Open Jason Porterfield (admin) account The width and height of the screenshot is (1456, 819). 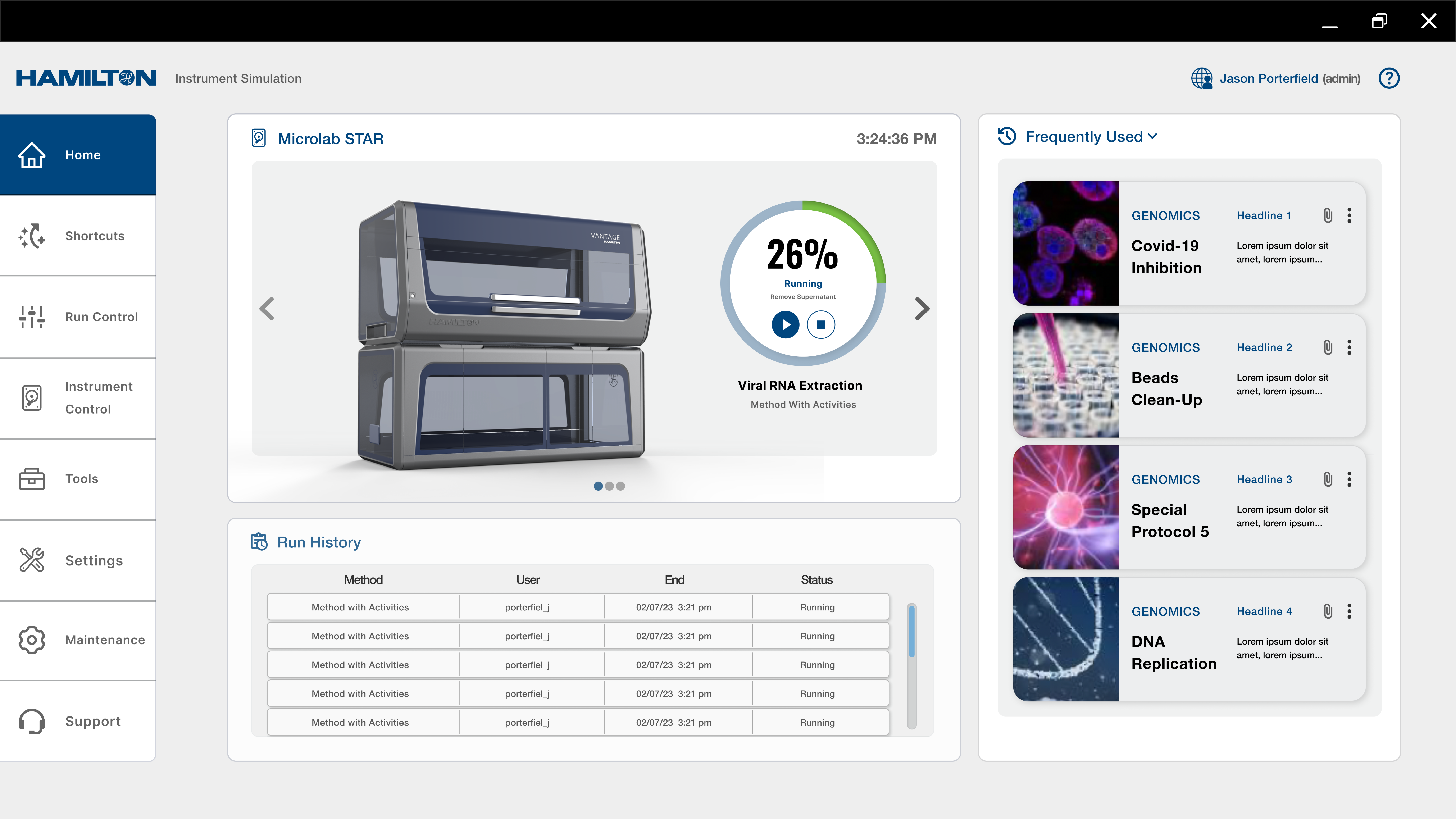tap(1290, 79)
